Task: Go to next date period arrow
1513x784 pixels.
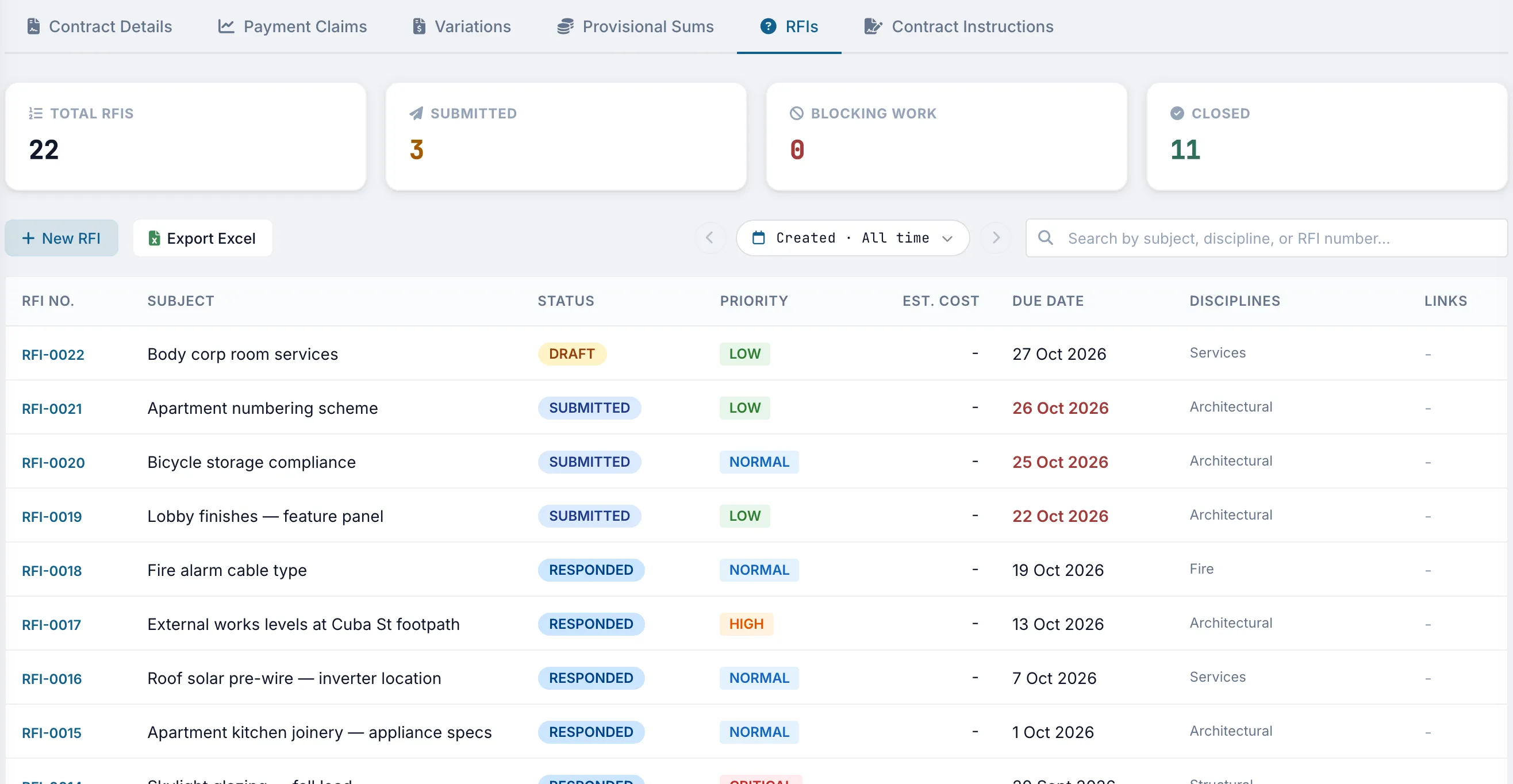Action: pos(996,237)
